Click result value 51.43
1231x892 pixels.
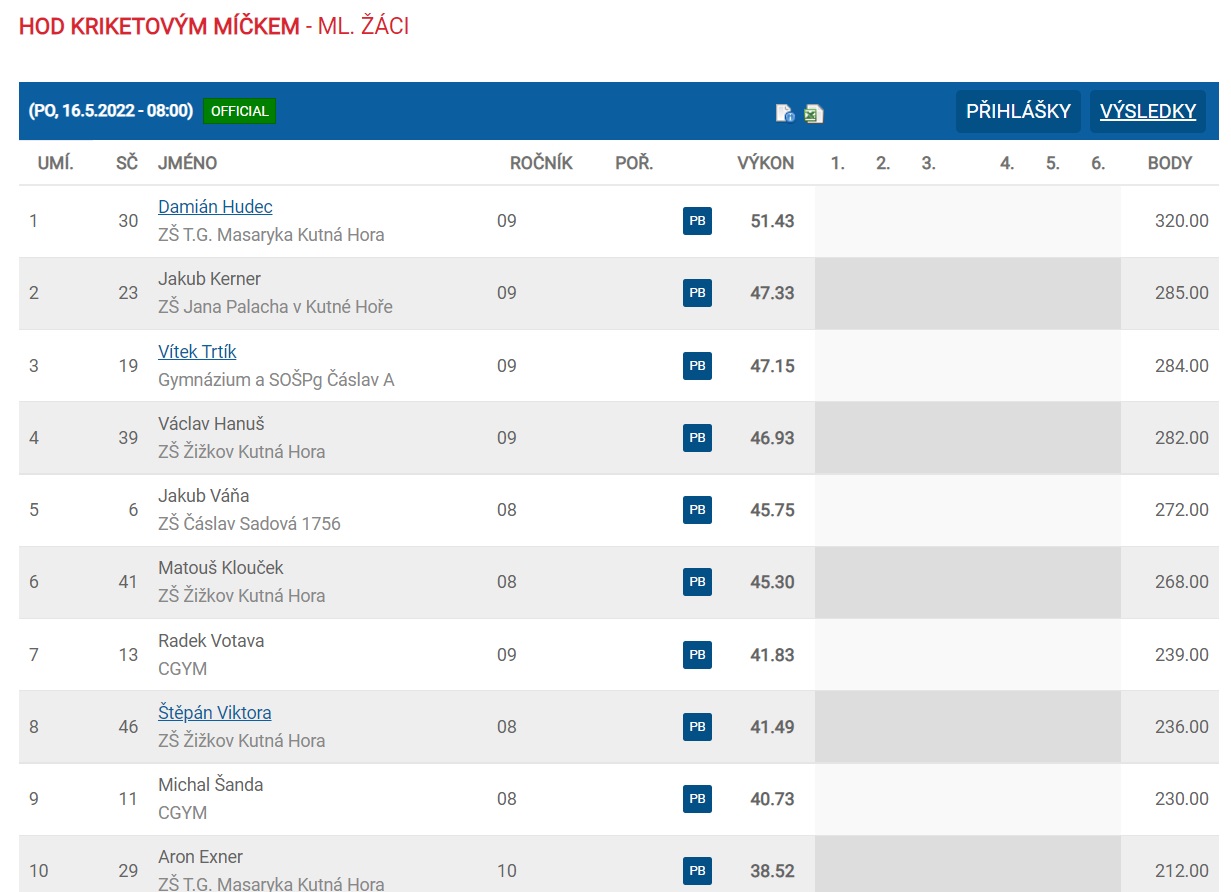pyautogui.click(x=772, y=221)
